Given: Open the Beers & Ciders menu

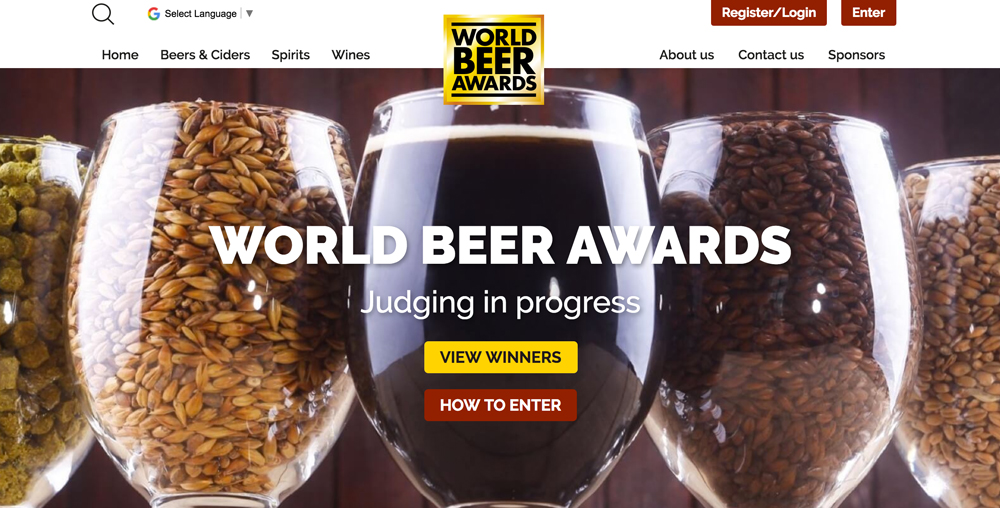Looking at the screenshot, I should pos(205,55).
